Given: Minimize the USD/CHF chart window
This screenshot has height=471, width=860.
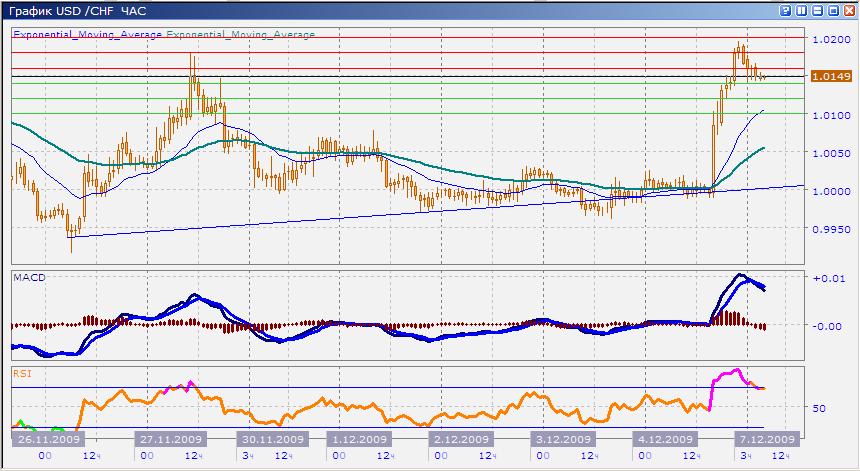Looking at the screenshot, I should point(818,10).
